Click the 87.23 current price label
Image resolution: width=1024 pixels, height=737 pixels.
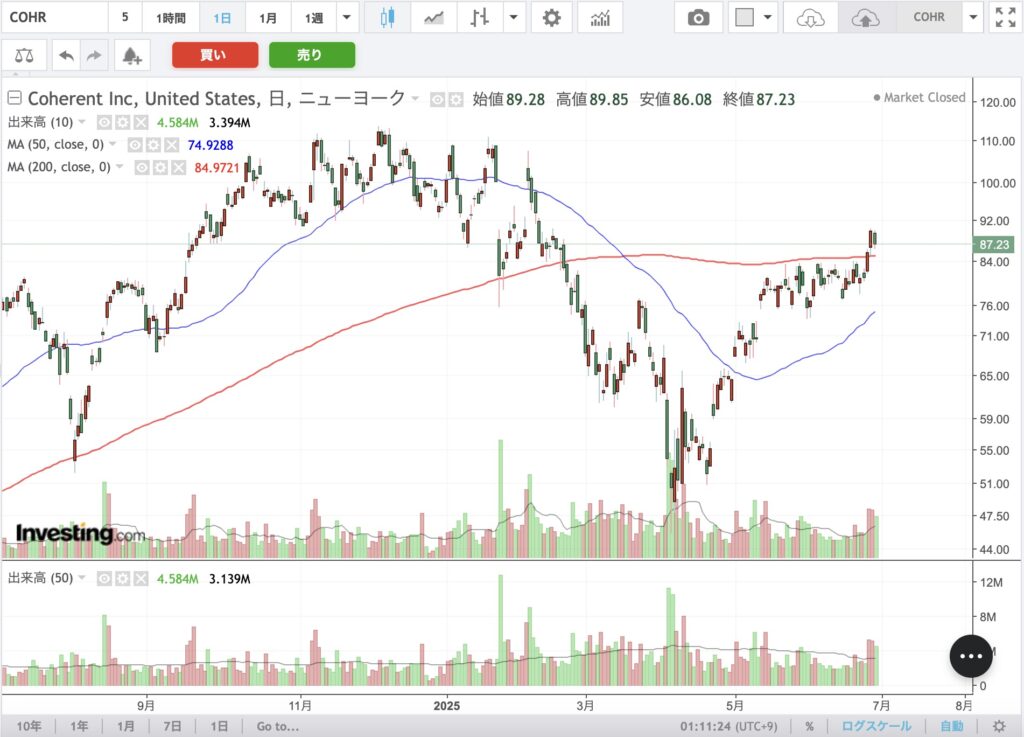tap(993, 244)
